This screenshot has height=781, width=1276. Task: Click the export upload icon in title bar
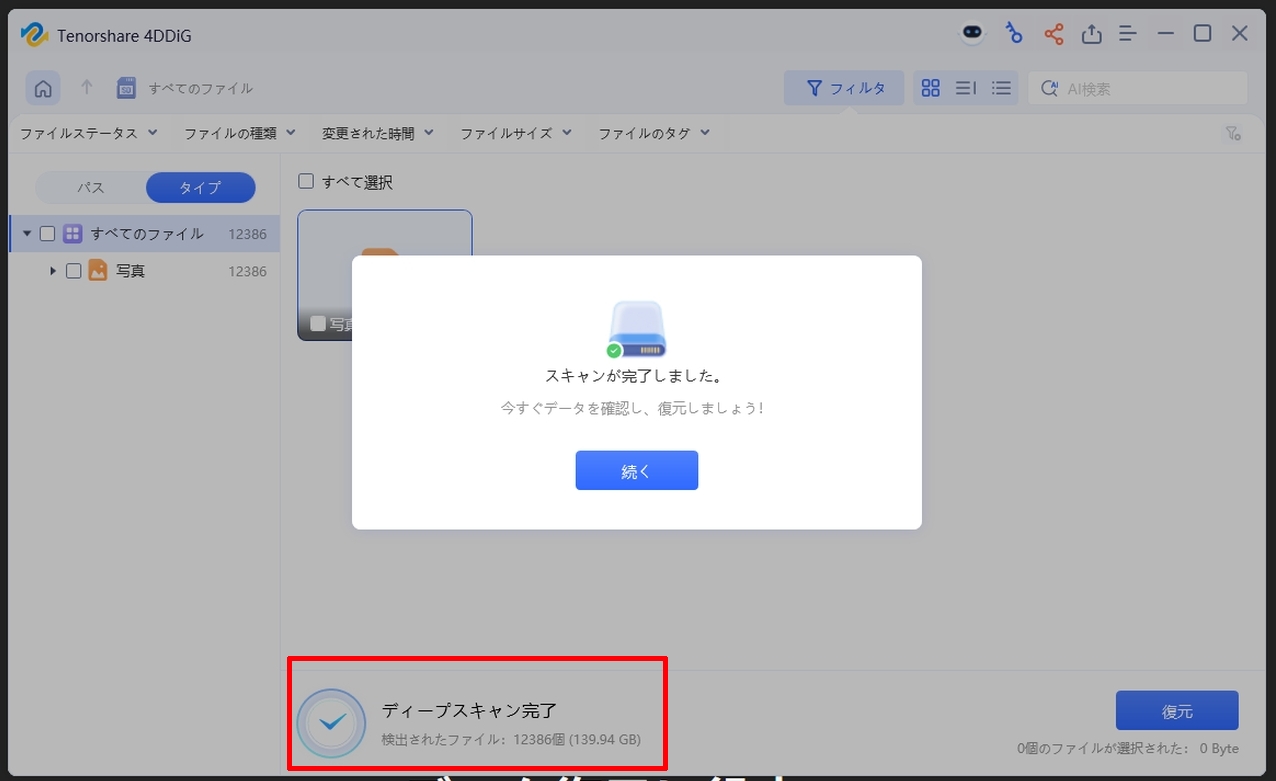pos(1092,34)
